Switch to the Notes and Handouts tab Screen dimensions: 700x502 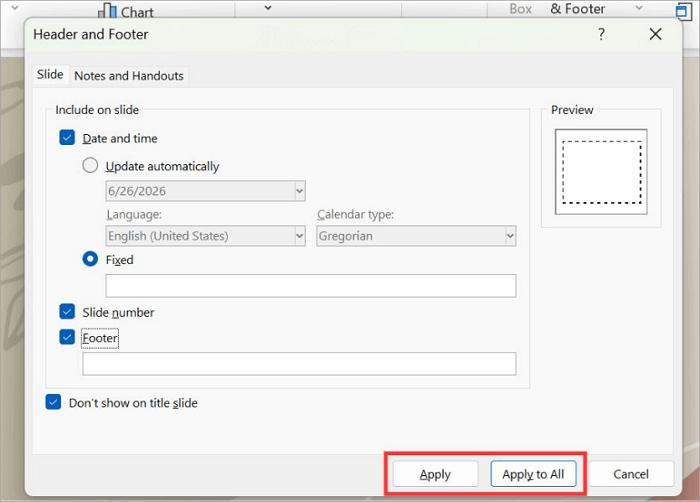pos(129,75)
